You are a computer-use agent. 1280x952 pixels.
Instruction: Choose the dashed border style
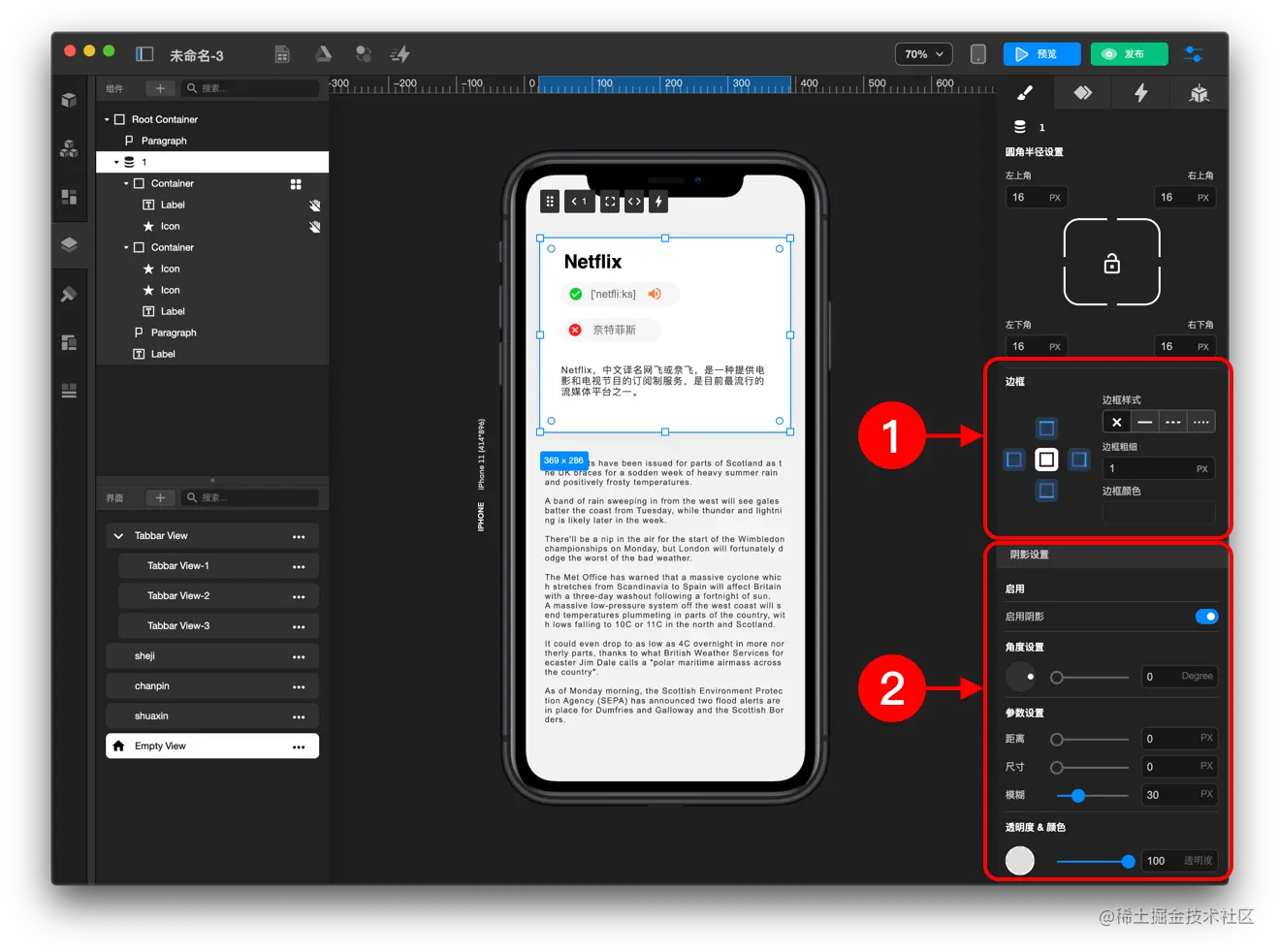1173,422
